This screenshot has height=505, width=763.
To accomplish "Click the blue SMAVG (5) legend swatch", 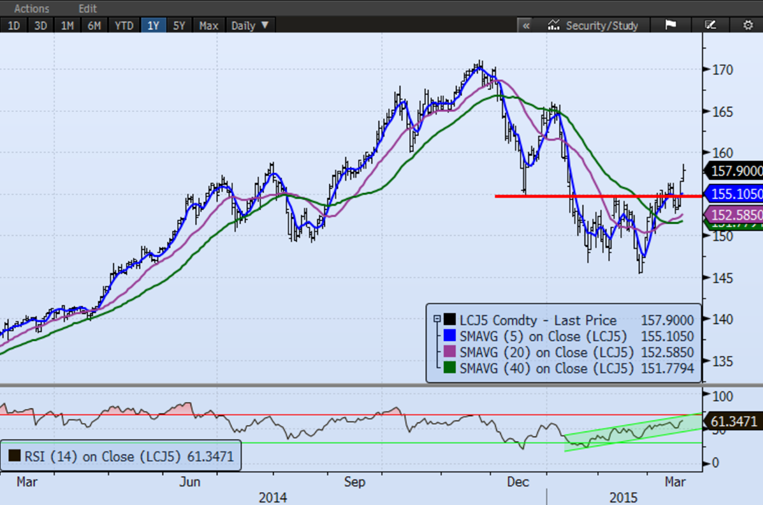I will click(x=448, y=334).
